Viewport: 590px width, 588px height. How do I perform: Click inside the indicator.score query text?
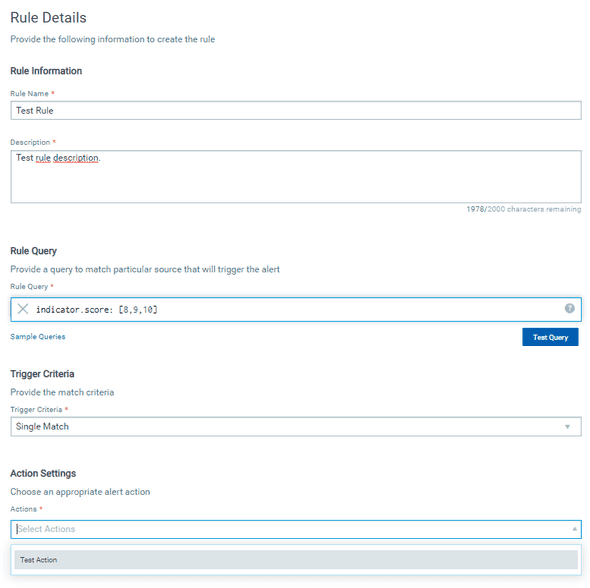(x=97, y=310)
